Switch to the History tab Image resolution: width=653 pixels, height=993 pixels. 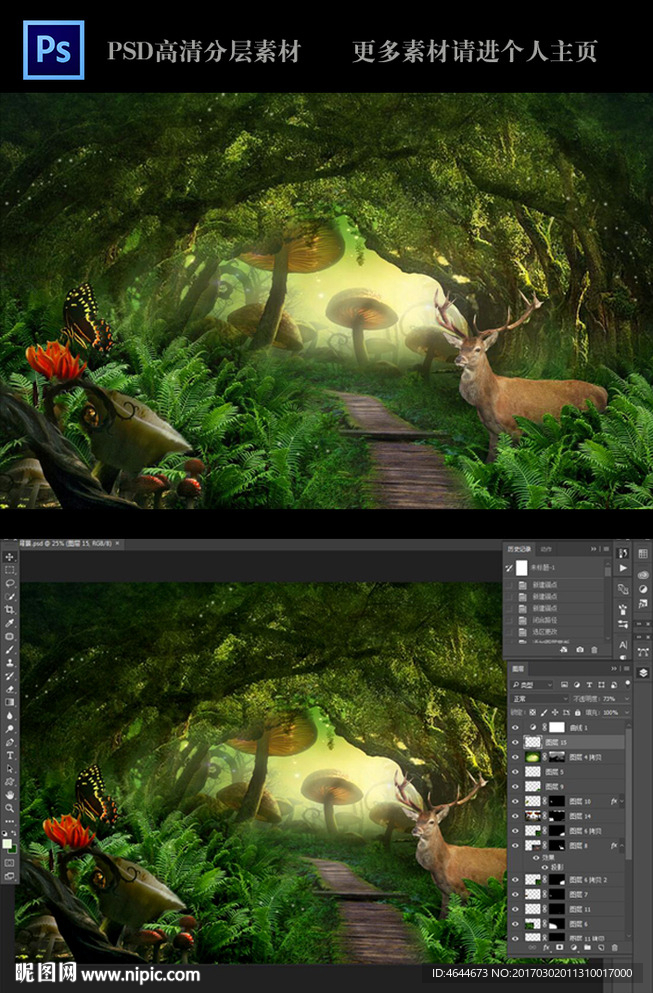click(x=519, y=549)
